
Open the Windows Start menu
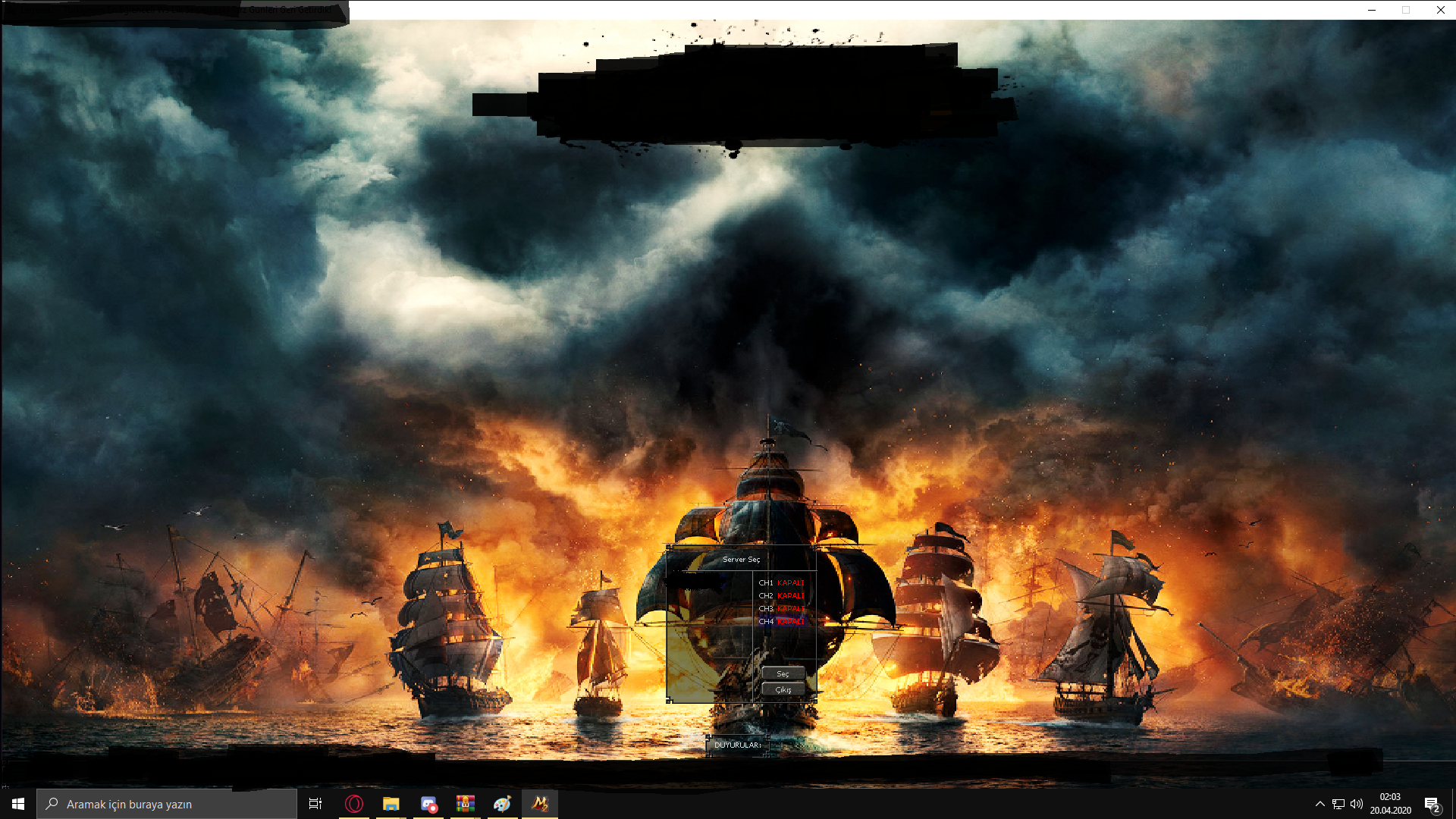click(x=18, y=804)
